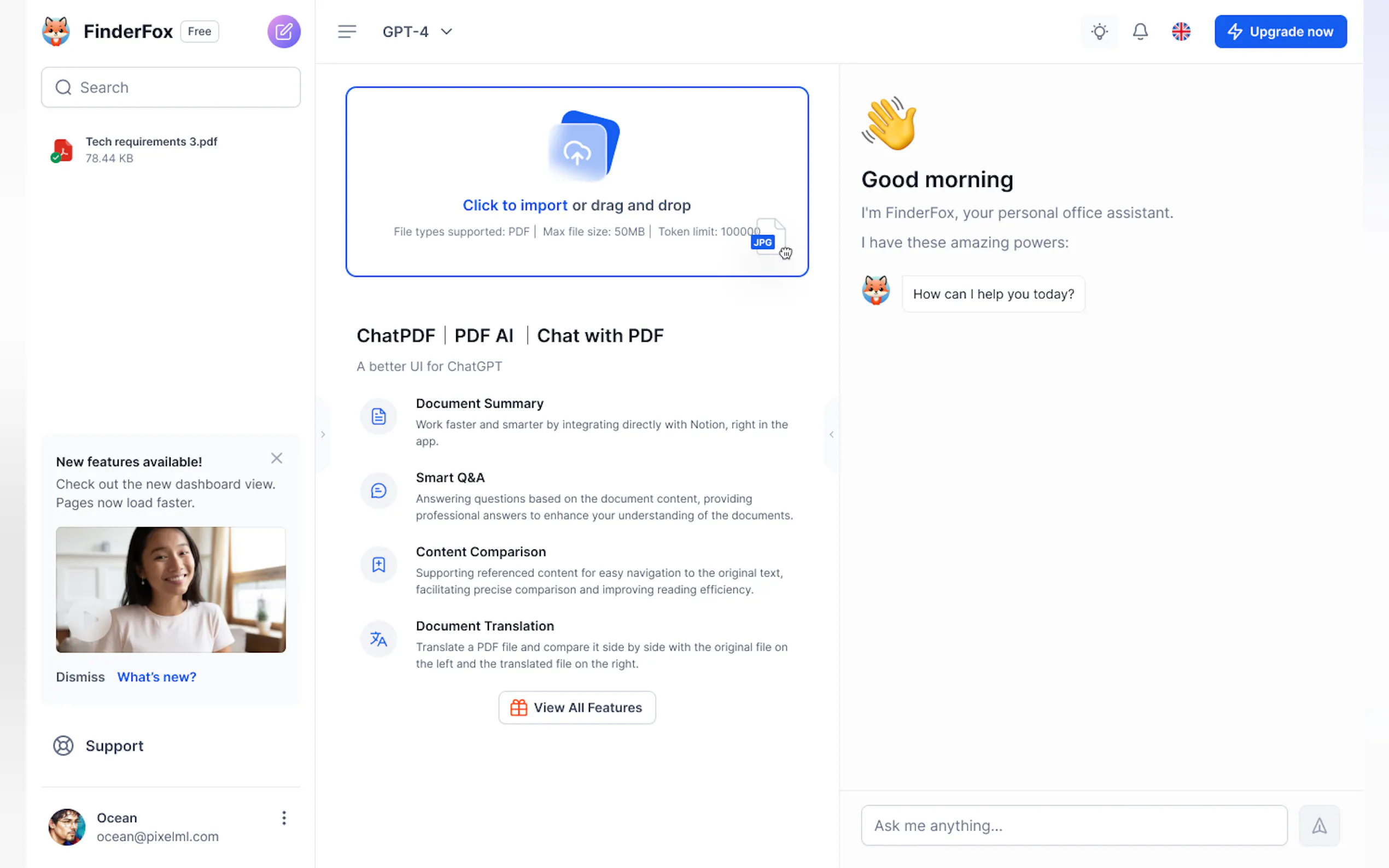
Task: Open the three-dot menu beside Ocean
Action: pos(284,818)
